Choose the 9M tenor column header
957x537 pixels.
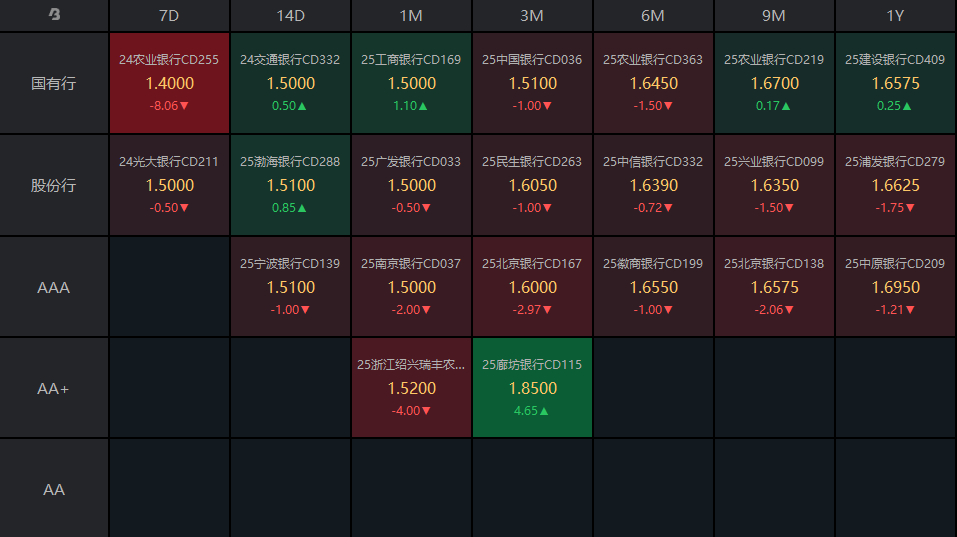point(774,16)
